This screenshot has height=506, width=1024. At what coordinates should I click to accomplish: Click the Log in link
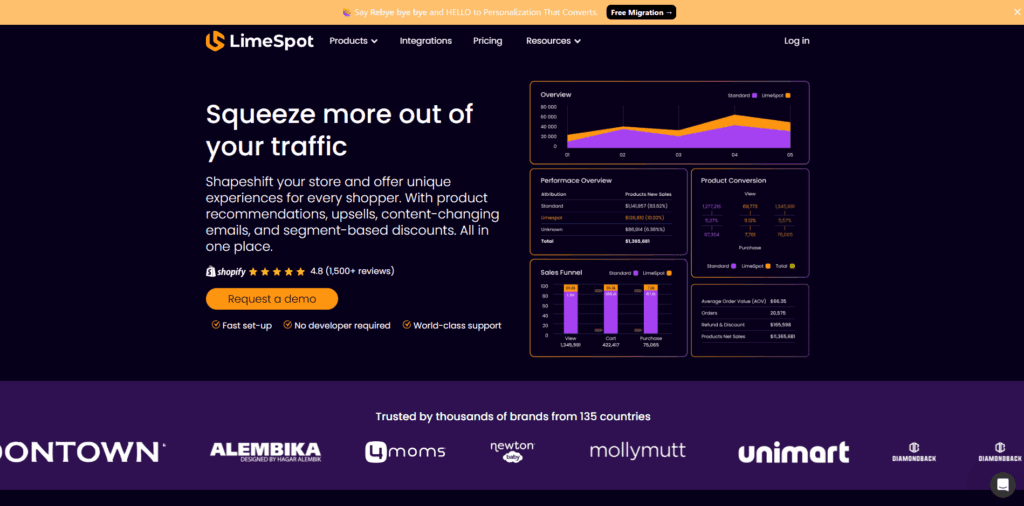(797, 40)
